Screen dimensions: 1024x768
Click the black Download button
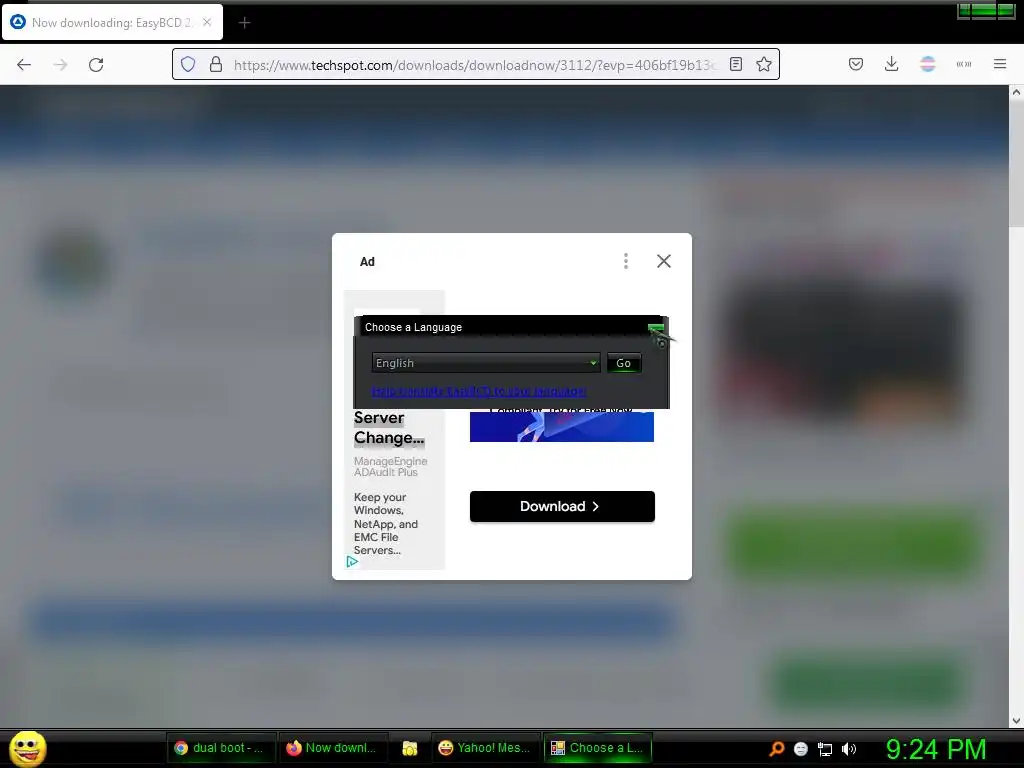[562, 506]
